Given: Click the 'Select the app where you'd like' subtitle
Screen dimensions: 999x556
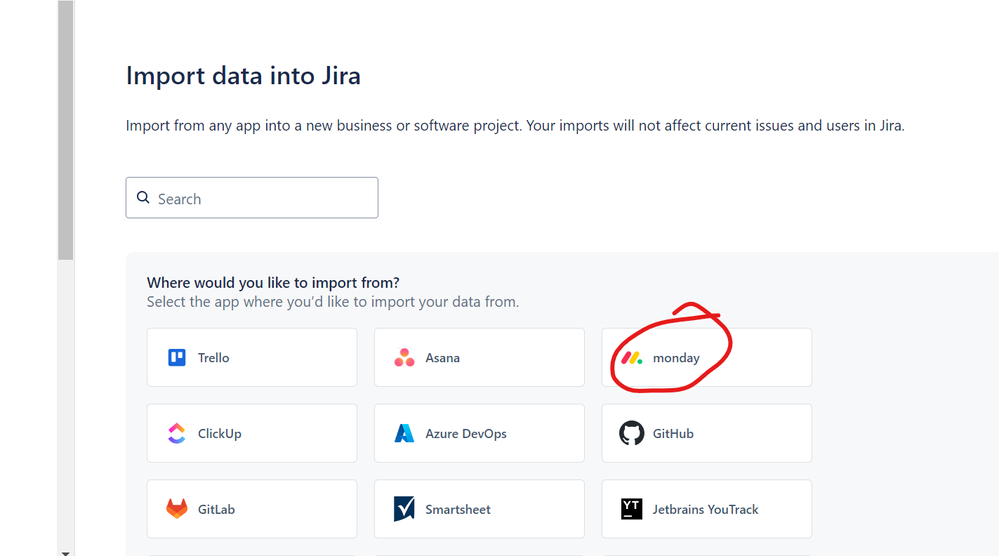Looking at the screenshot, I should 333,302.
